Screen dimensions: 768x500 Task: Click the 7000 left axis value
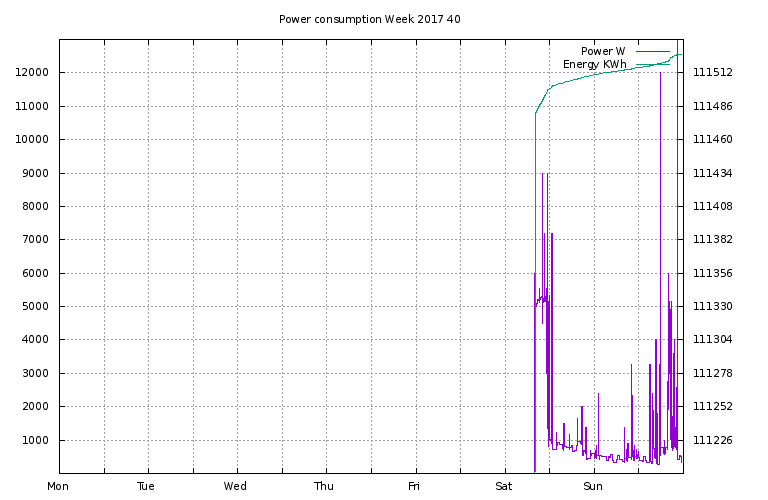coord(35,239)
